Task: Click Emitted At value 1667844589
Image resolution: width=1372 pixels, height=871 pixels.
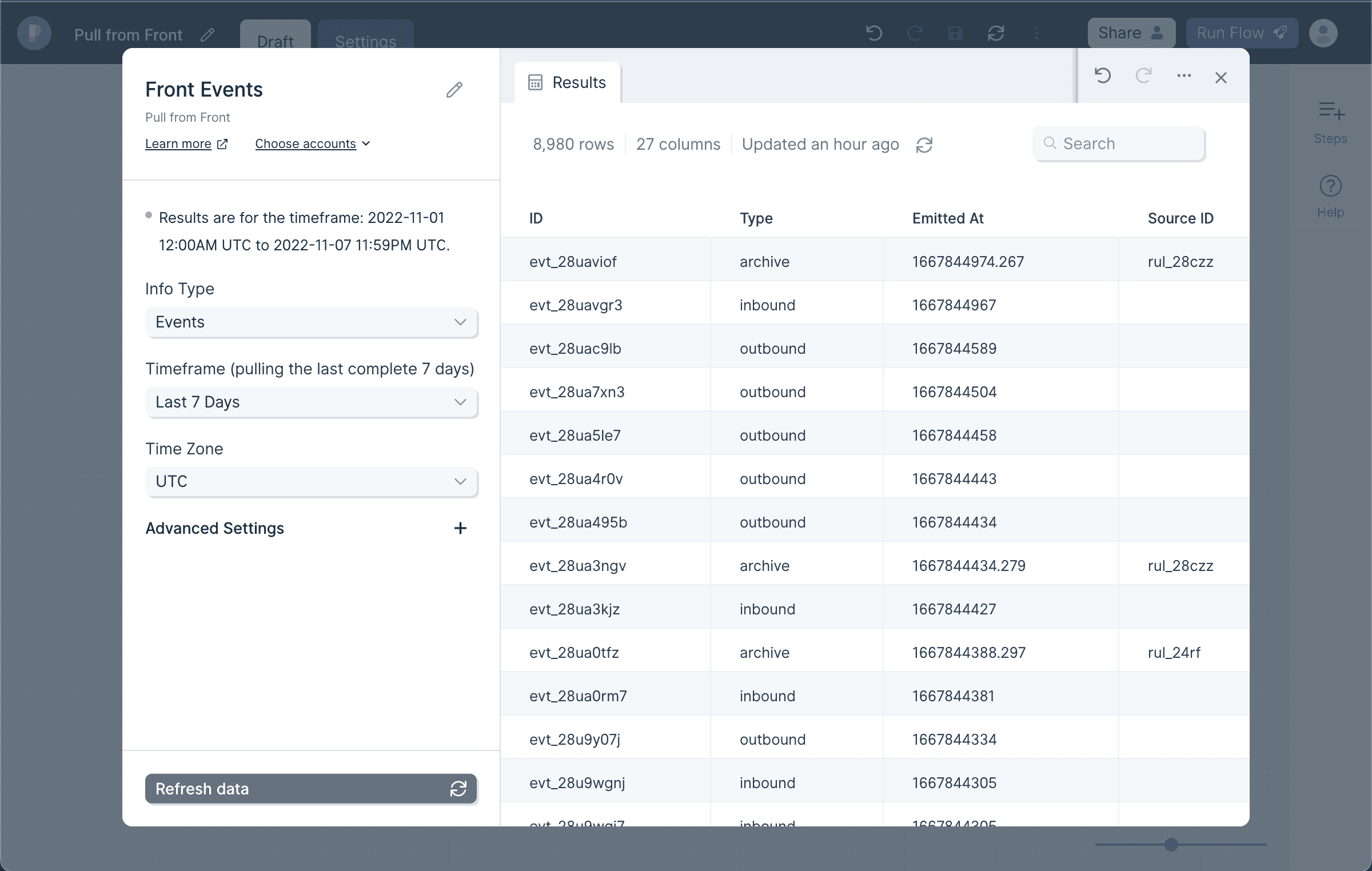Action: [955, 349]
